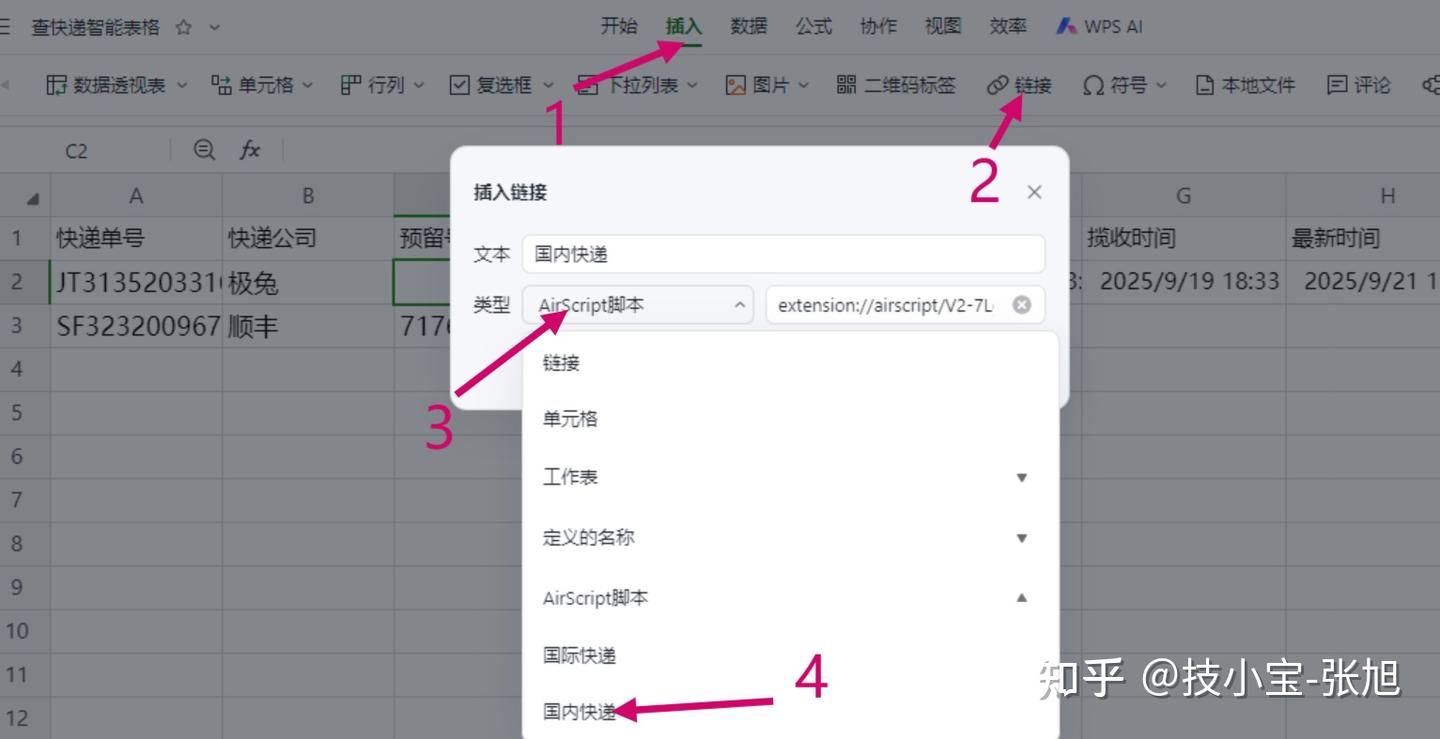Open the 数据透视表 pivot table tool
1440x739 pixels.
[117, 85]
